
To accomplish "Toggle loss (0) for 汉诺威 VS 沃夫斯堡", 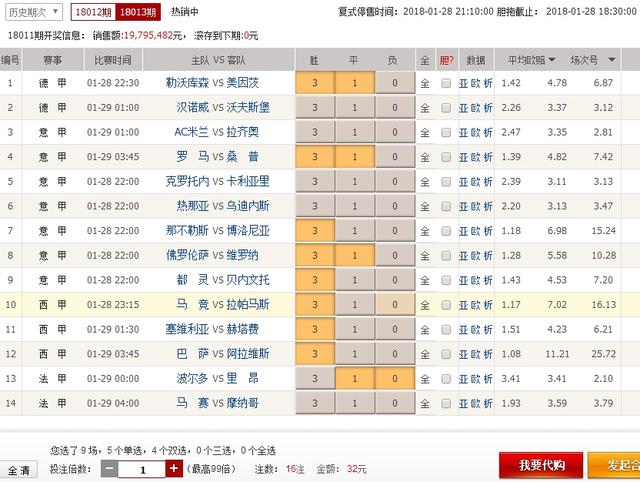I will [x=395, y=108].
